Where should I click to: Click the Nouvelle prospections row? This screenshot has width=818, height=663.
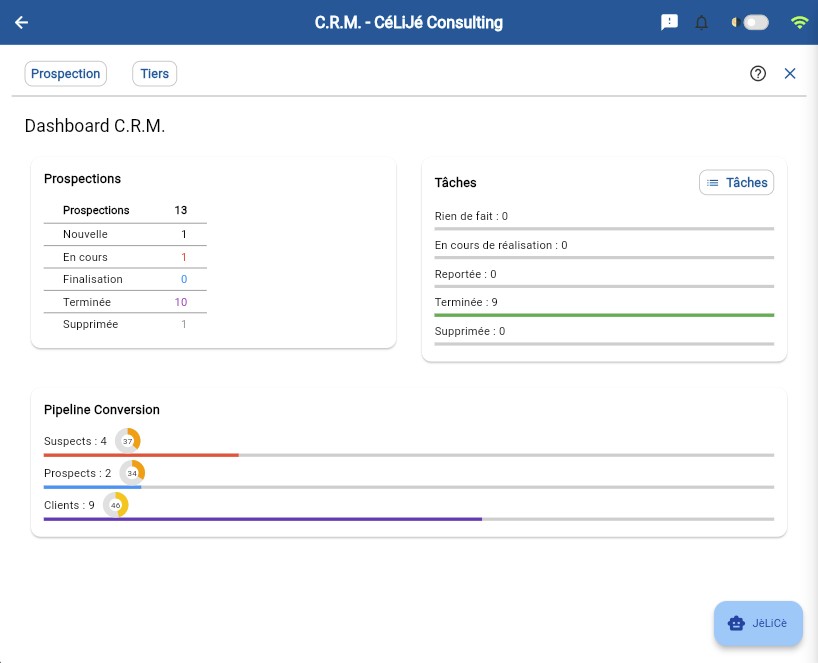[125, 234]
